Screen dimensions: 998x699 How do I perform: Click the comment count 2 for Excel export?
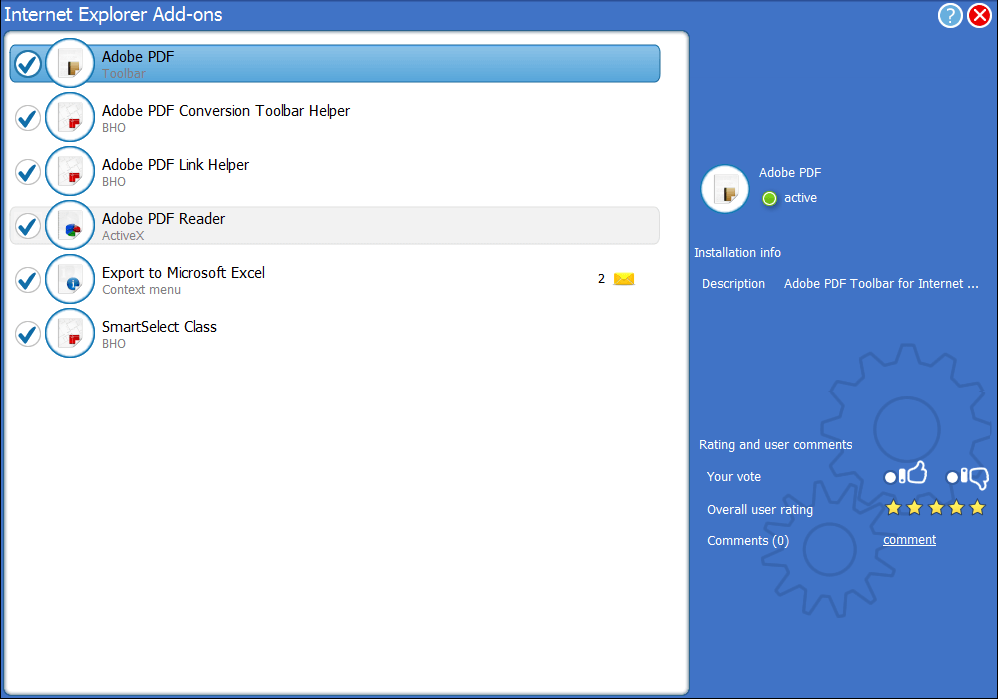[601, 279]
